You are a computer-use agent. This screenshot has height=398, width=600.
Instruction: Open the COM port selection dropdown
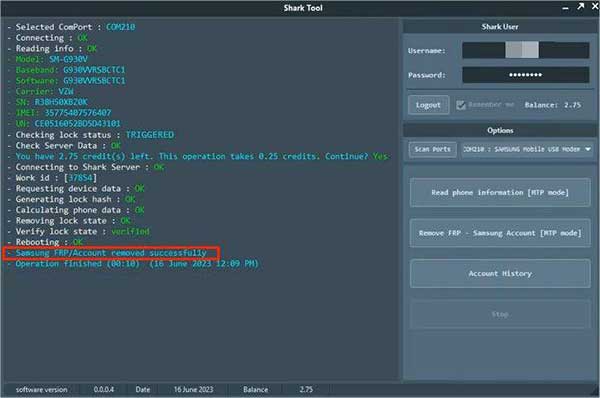[x=527, y=149]
